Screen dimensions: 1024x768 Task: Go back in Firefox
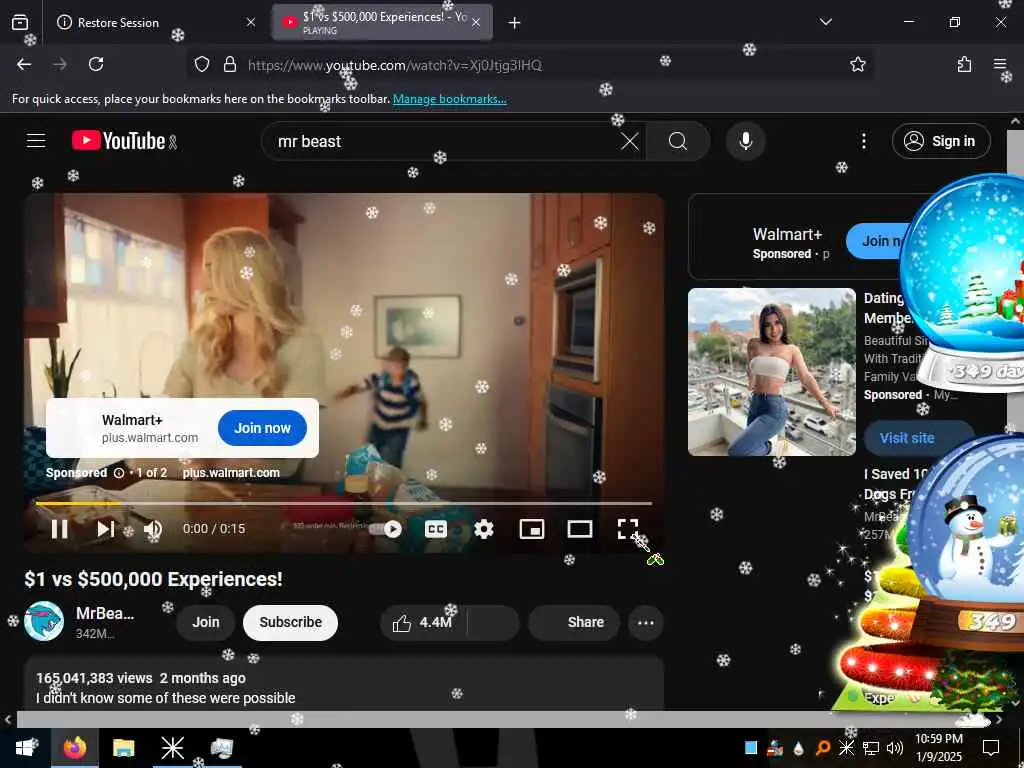coord(24,64)
